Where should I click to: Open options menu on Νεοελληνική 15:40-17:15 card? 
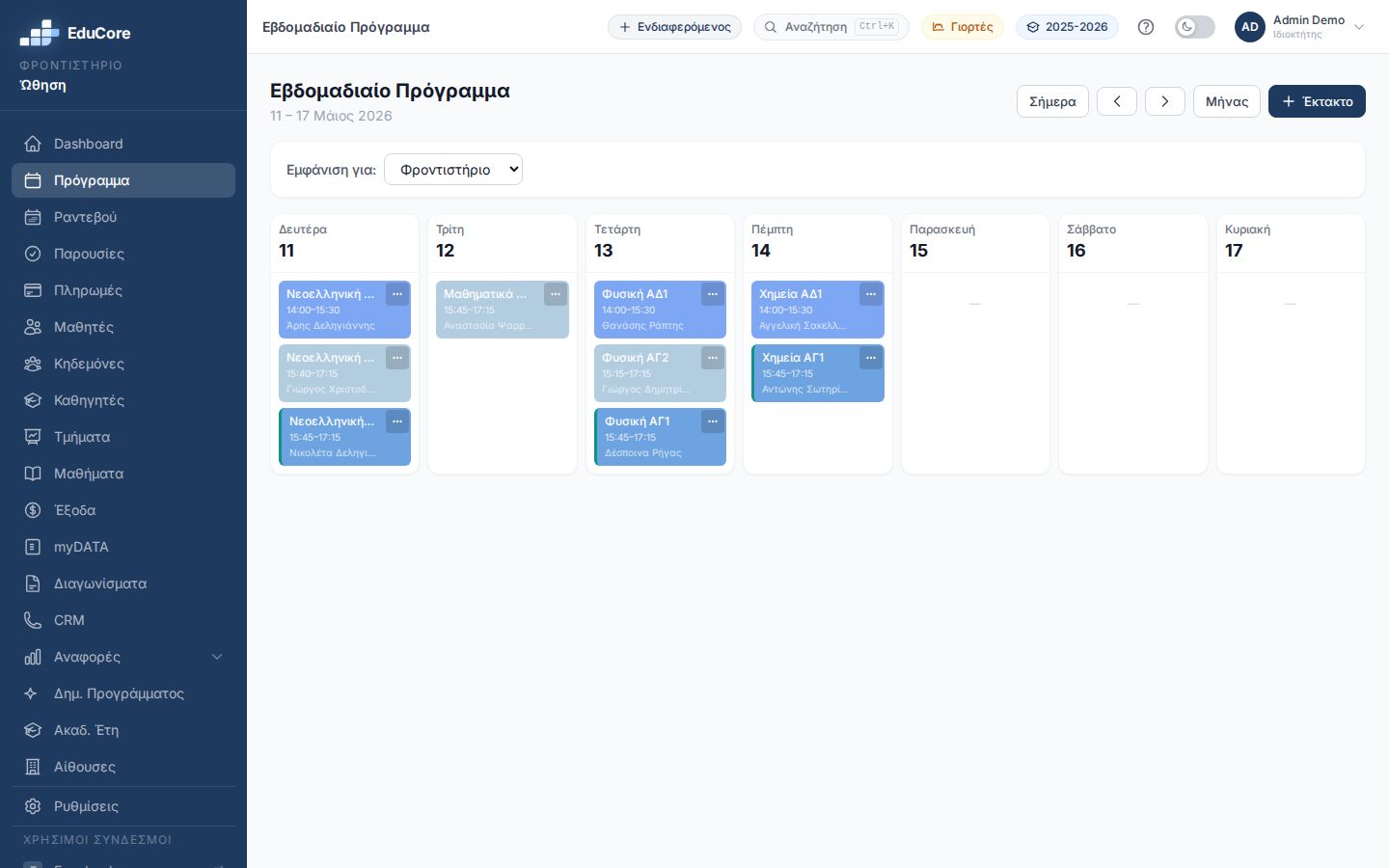(x=397, y=358)
